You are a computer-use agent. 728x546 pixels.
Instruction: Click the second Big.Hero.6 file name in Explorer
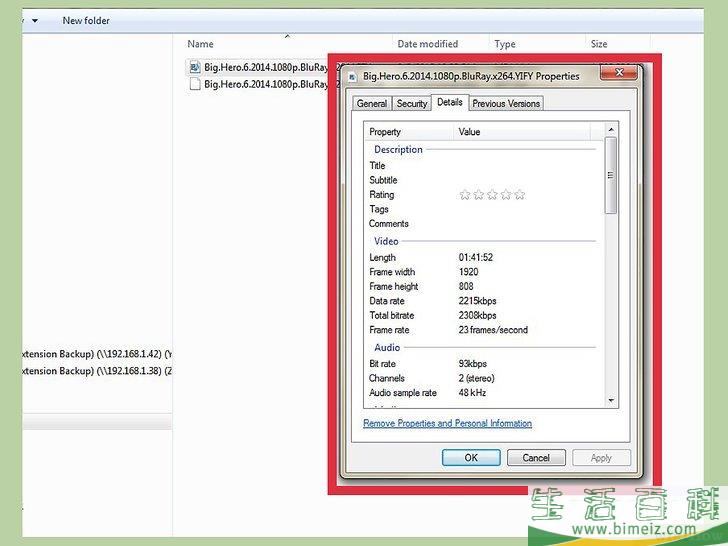[x=266, y=84]
